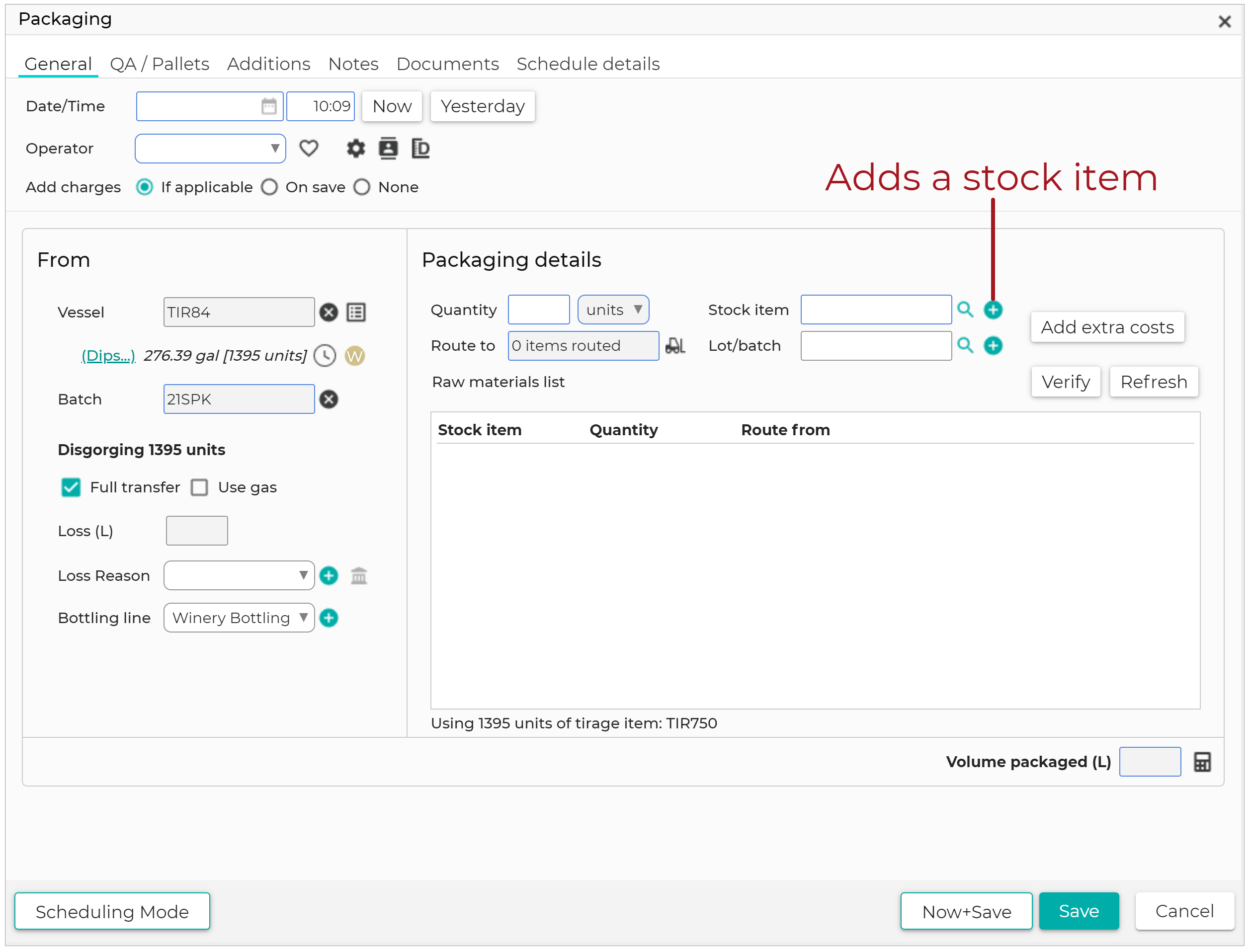Click the Lot/batch input field
The height and width of the screenshot is (952, 1251).
[876, 346]
